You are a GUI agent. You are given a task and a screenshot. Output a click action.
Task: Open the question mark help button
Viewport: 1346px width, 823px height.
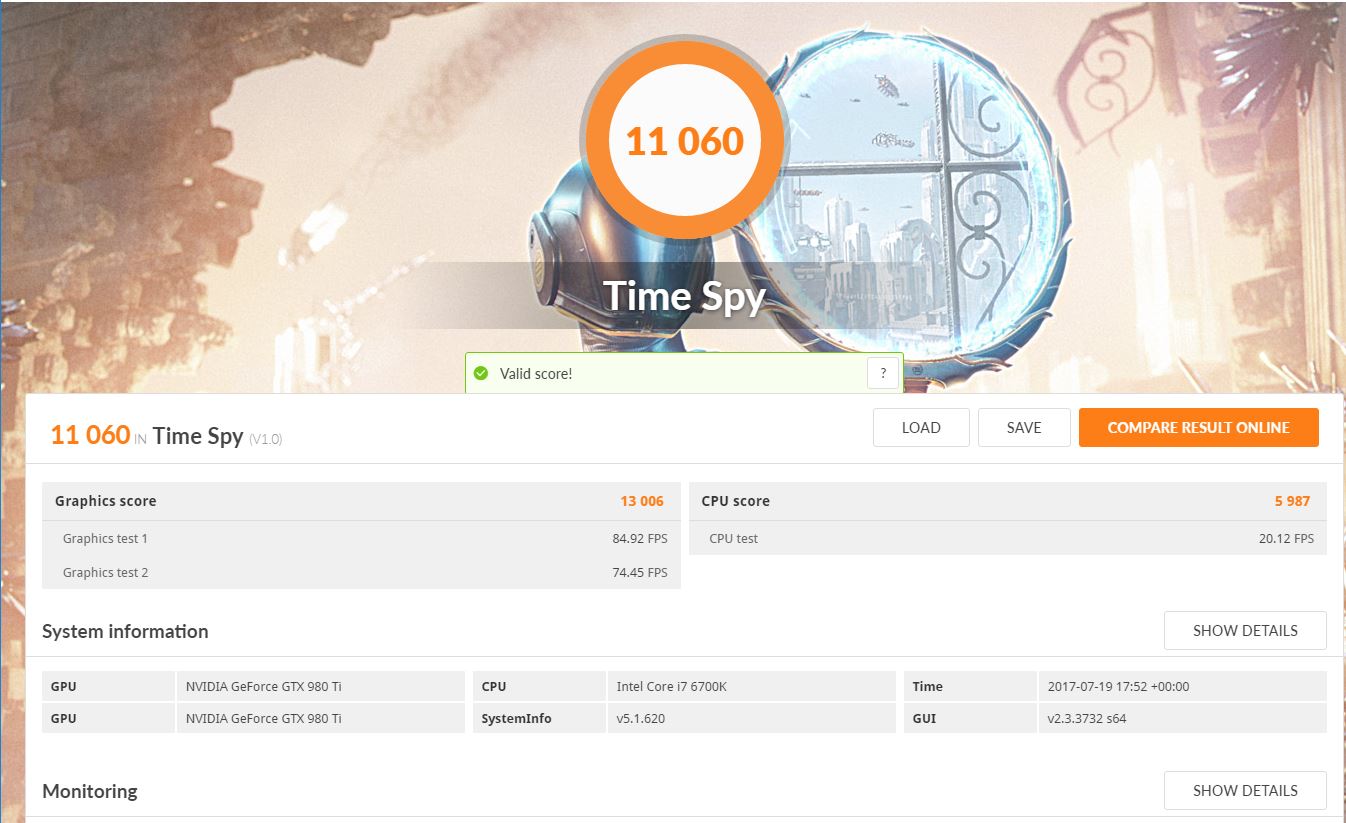pos(882,373)
